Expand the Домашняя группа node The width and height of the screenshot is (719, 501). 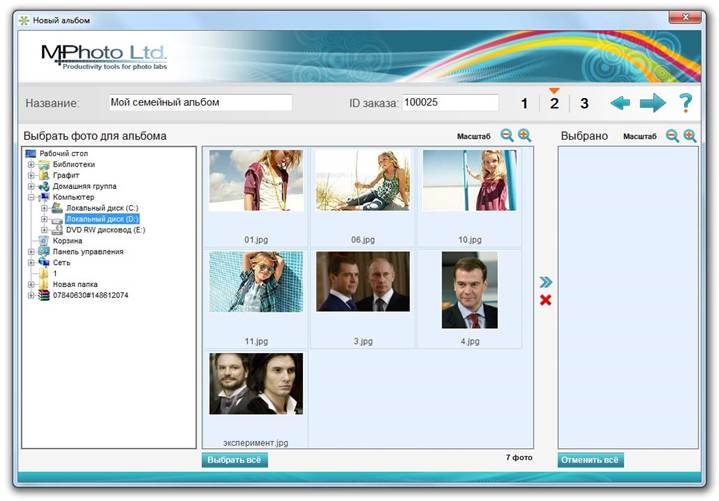31,187
